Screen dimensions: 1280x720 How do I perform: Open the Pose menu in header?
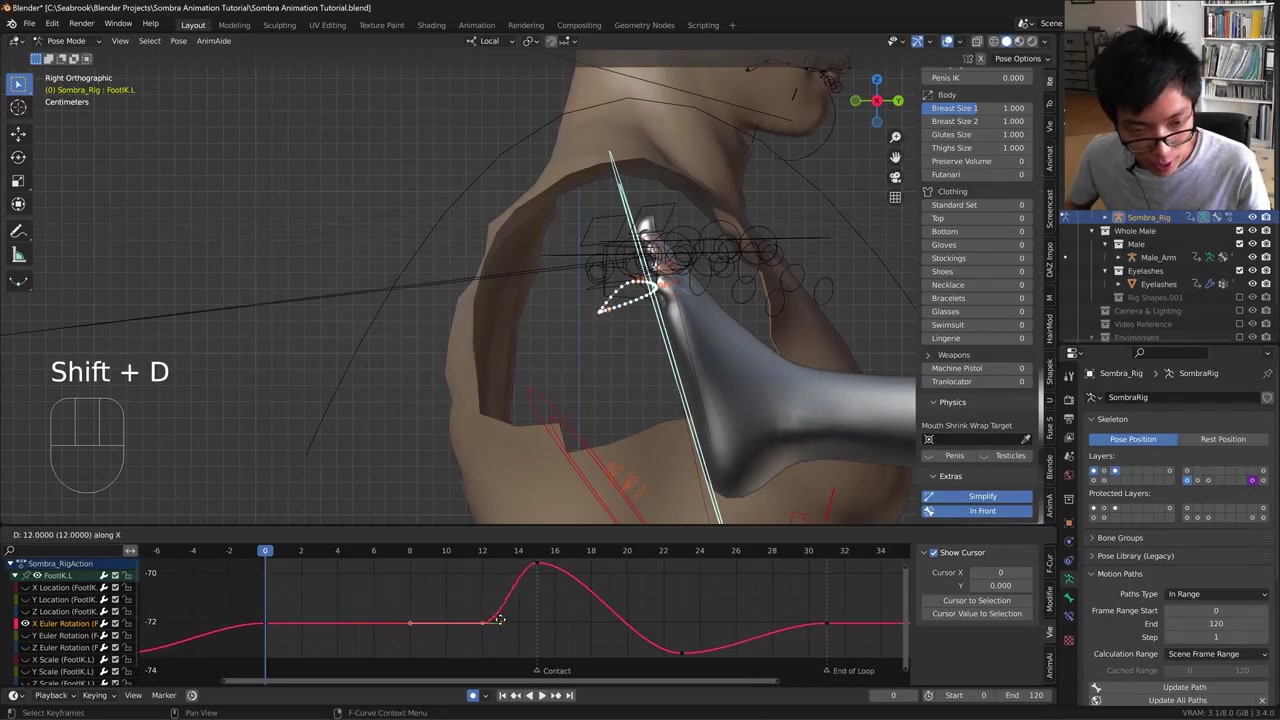tap(178, 41)
